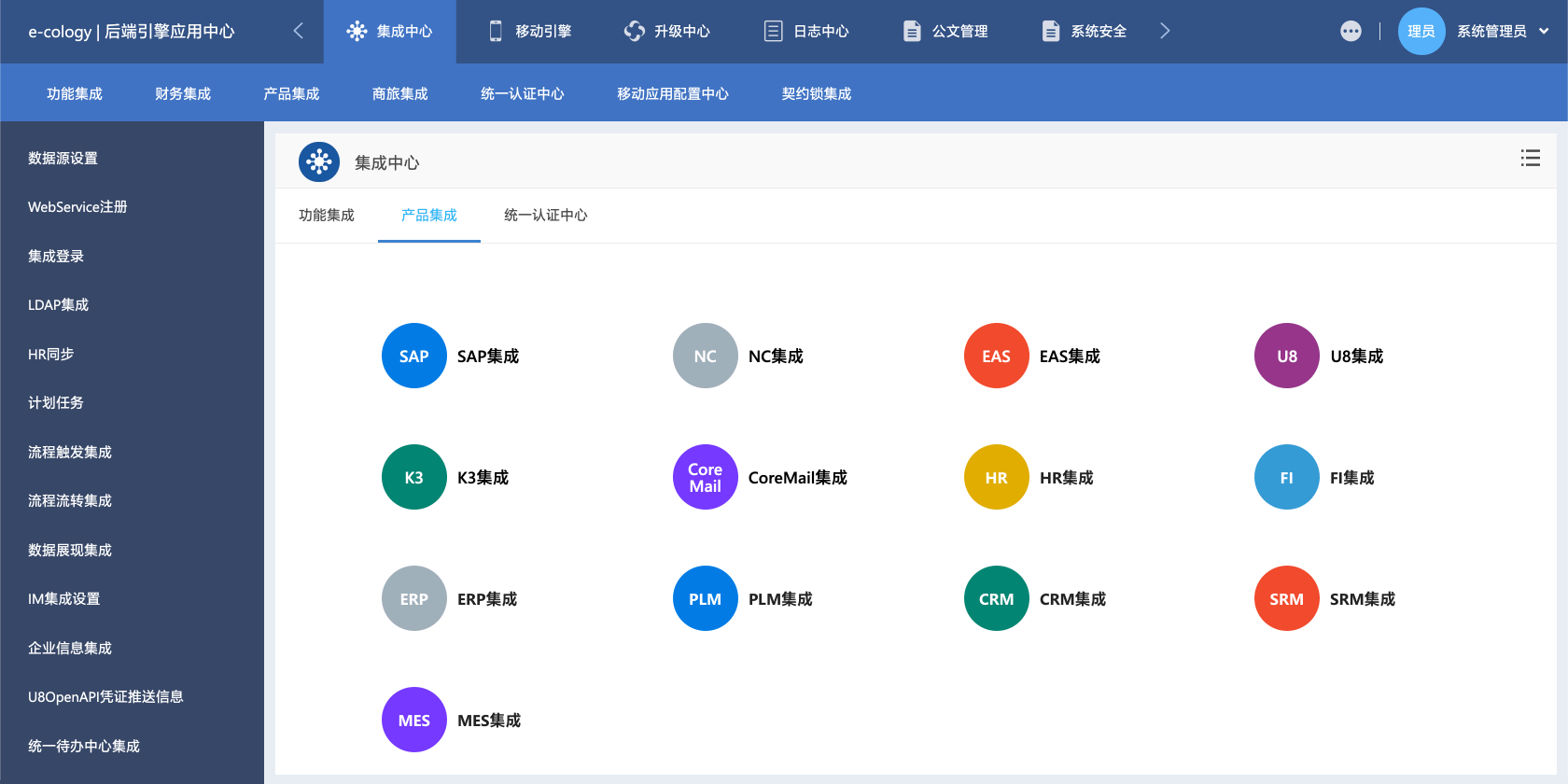This screenshot has width=1568, height=784.
Task: Click the PLM集成 text label
Action: [x=780, y=598]
